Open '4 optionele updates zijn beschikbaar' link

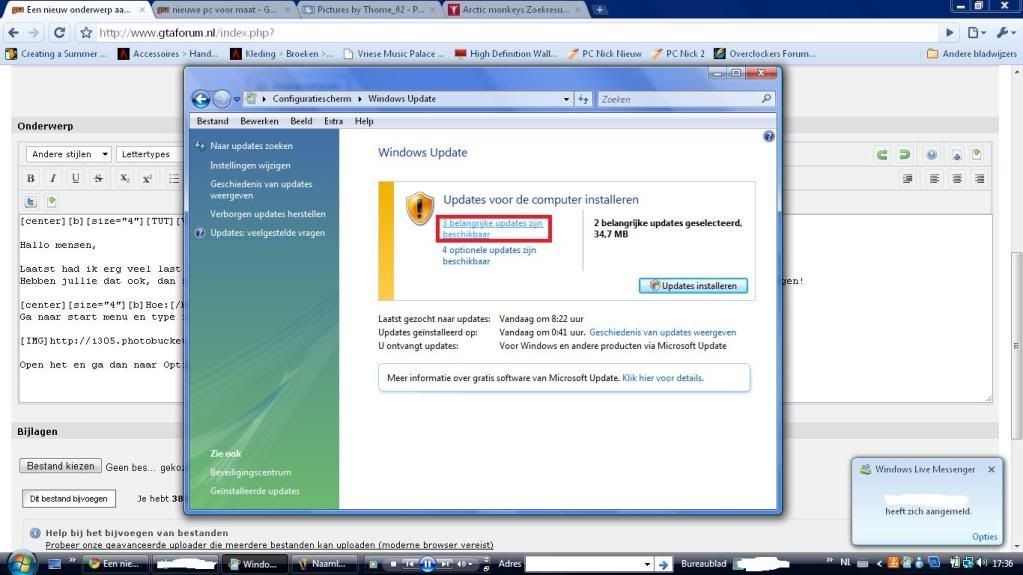tap(489, 255)
